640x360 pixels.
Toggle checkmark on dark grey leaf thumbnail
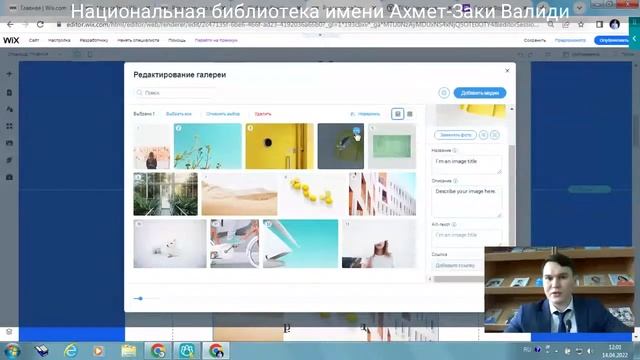[x=356, y=131]
